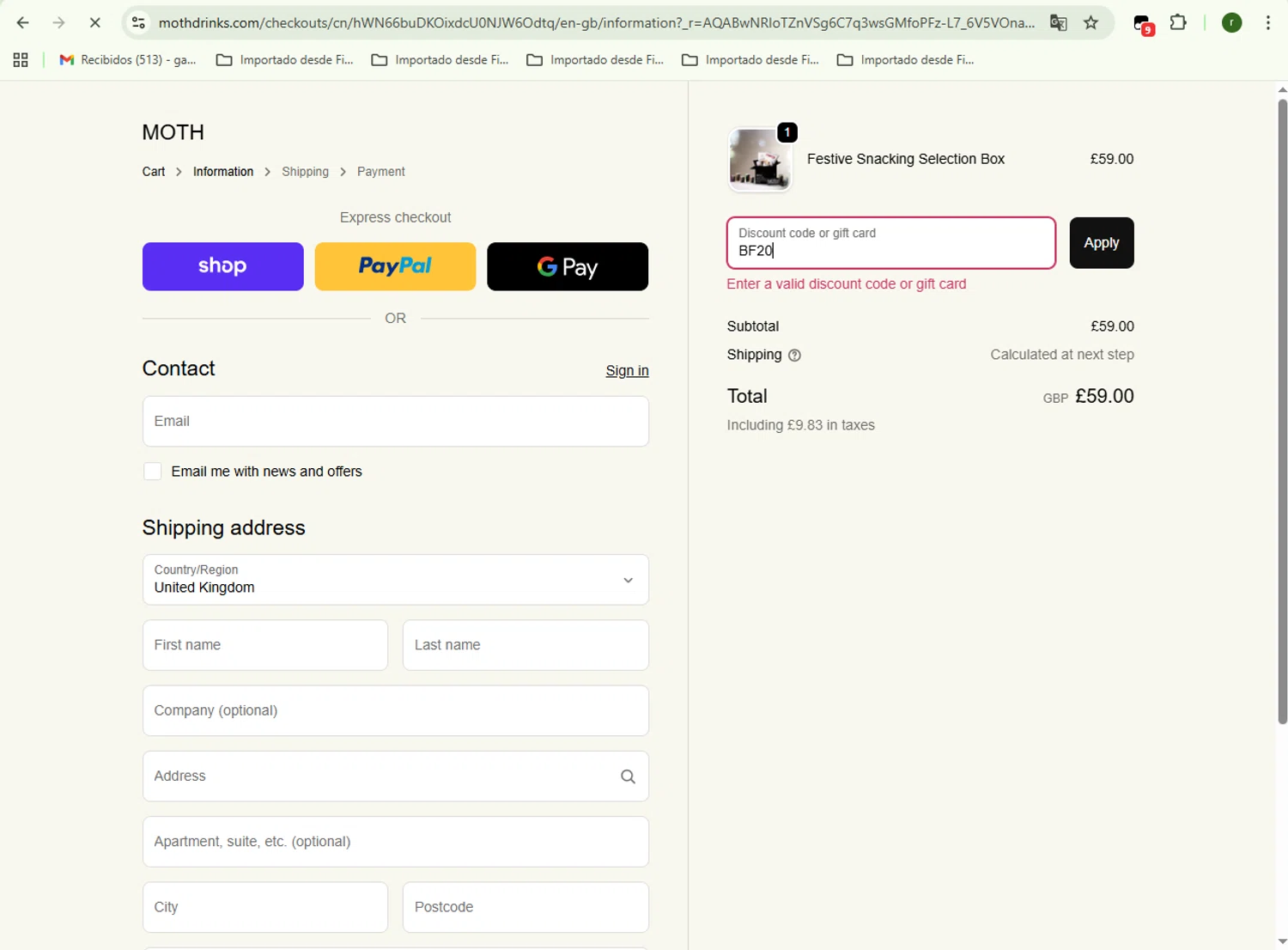
Task: Open fourth Importado desde Fi... bookmark folder
Action: (x=750, y=60)
